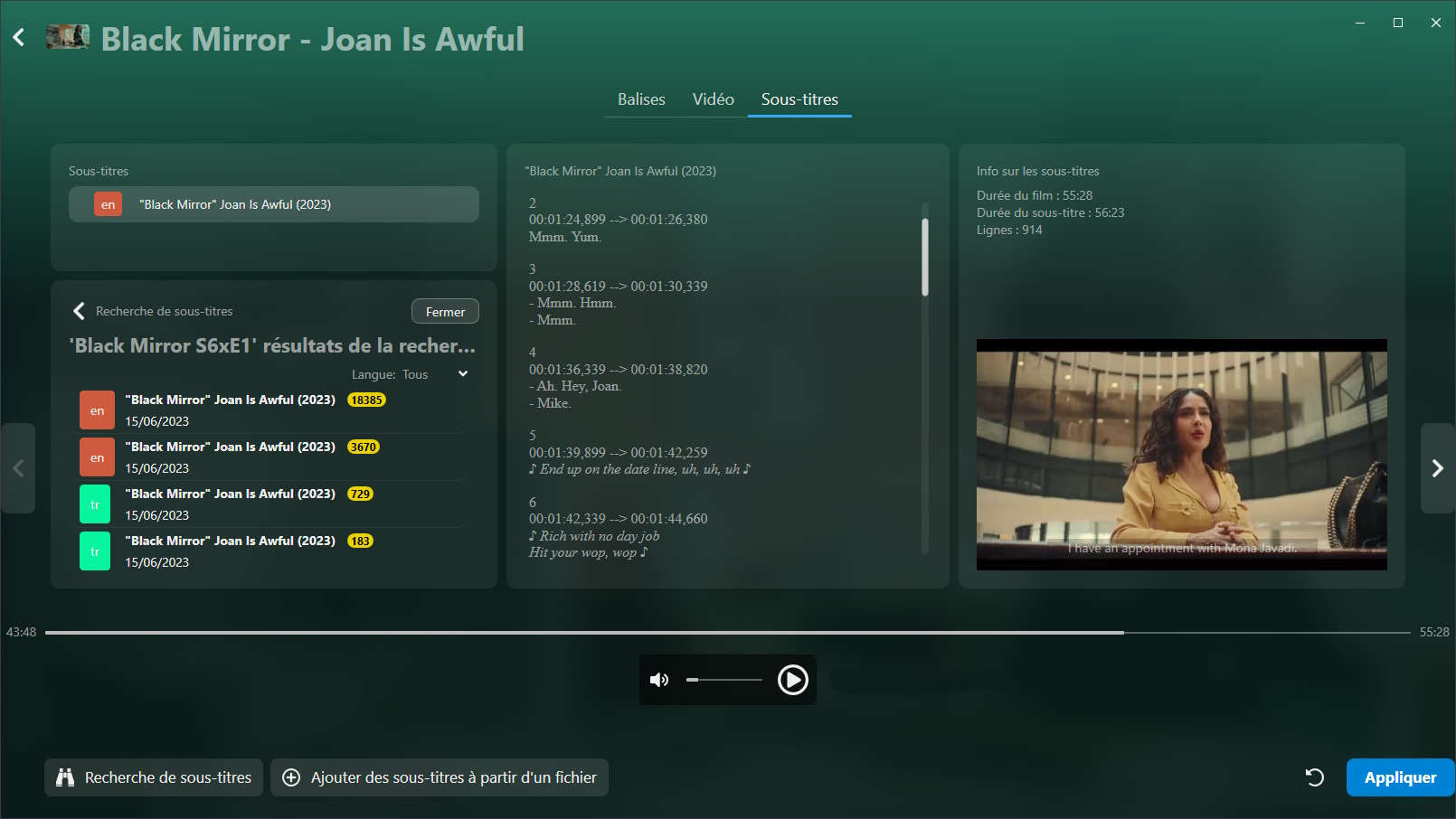Open Recherche de sous-titres button
This screenshot has width=1456, height=819.
pyautogui.click(x=154, y=777)
